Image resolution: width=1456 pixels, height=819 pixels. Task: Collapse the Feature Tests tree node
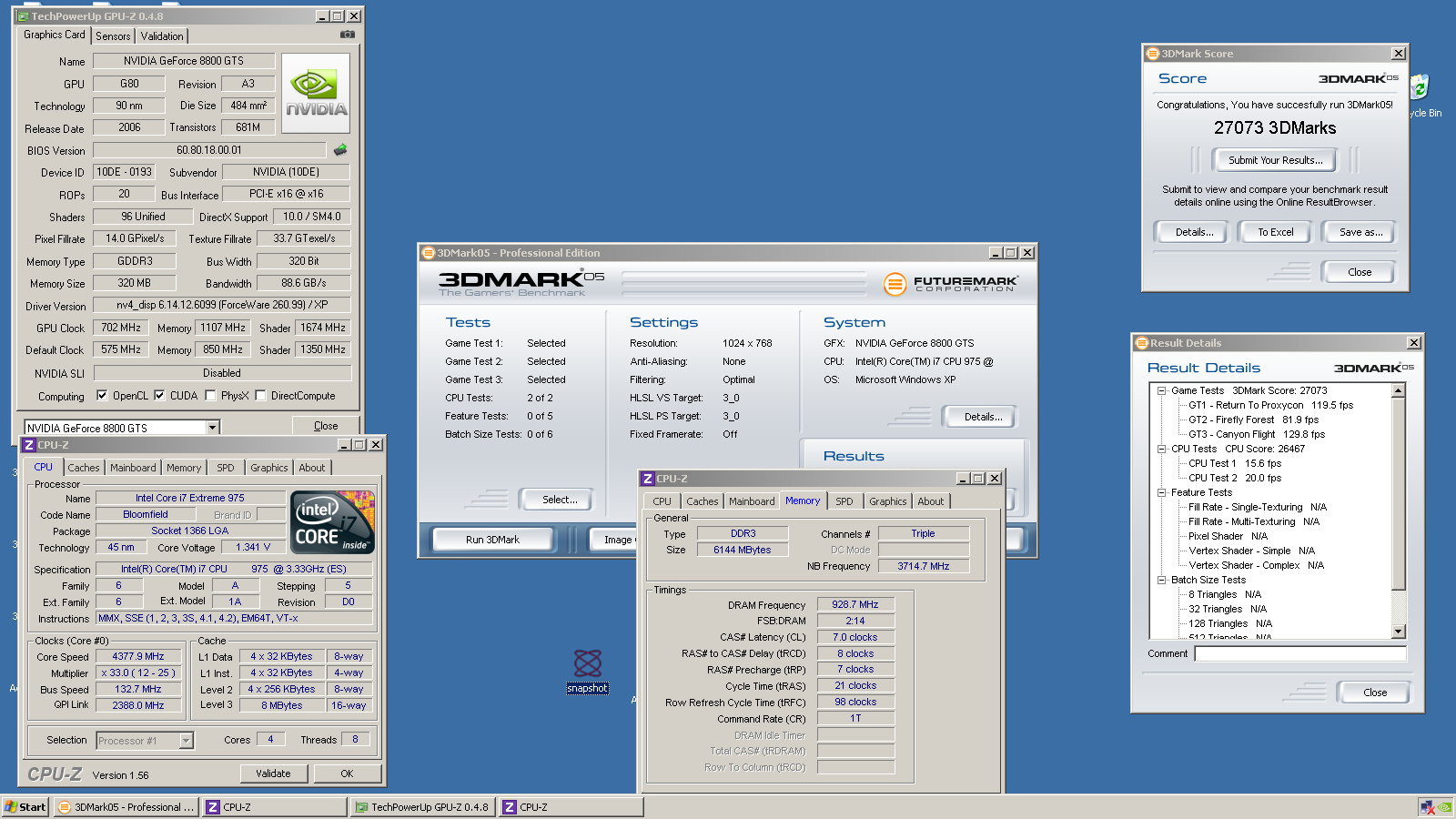[x=1161, y=492]
